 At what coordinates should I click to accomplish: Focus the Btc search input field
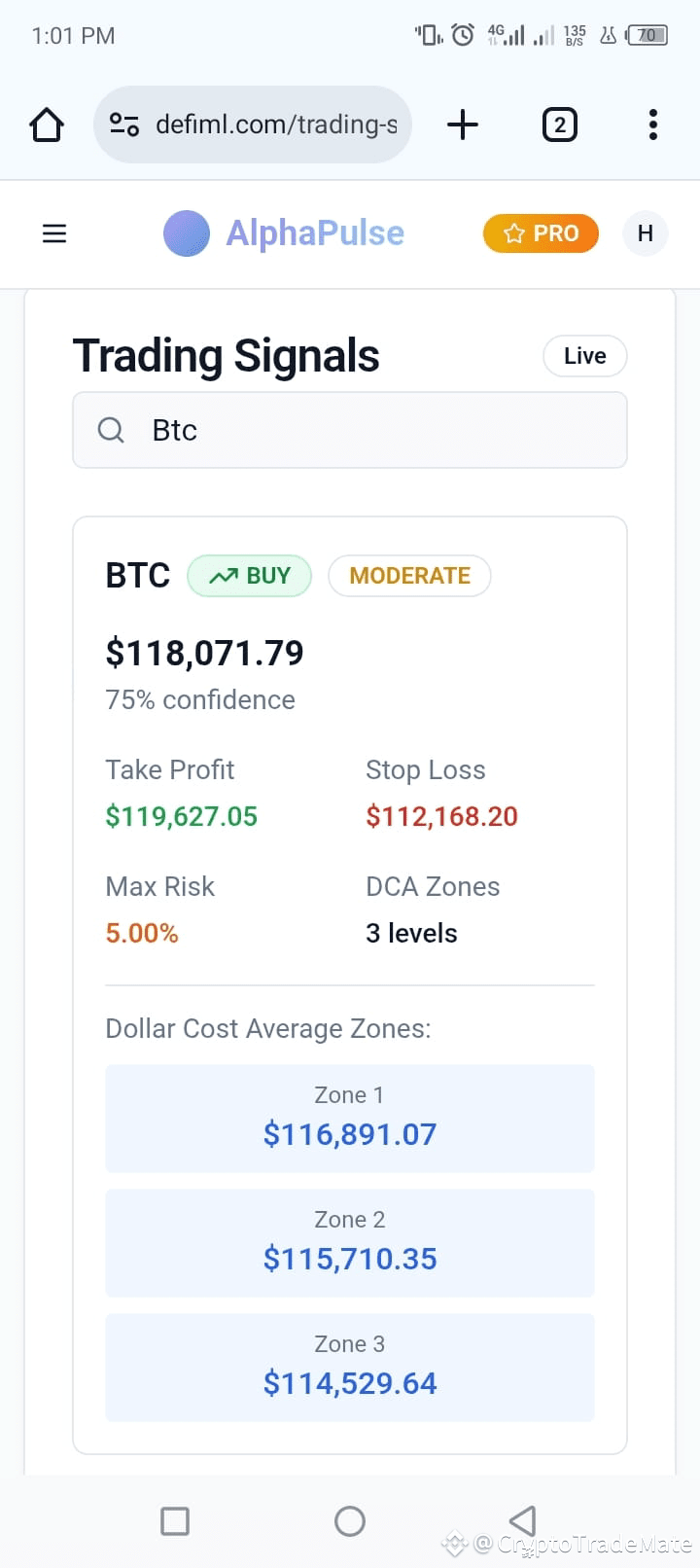pyautogui.click(x=350, y=430)
